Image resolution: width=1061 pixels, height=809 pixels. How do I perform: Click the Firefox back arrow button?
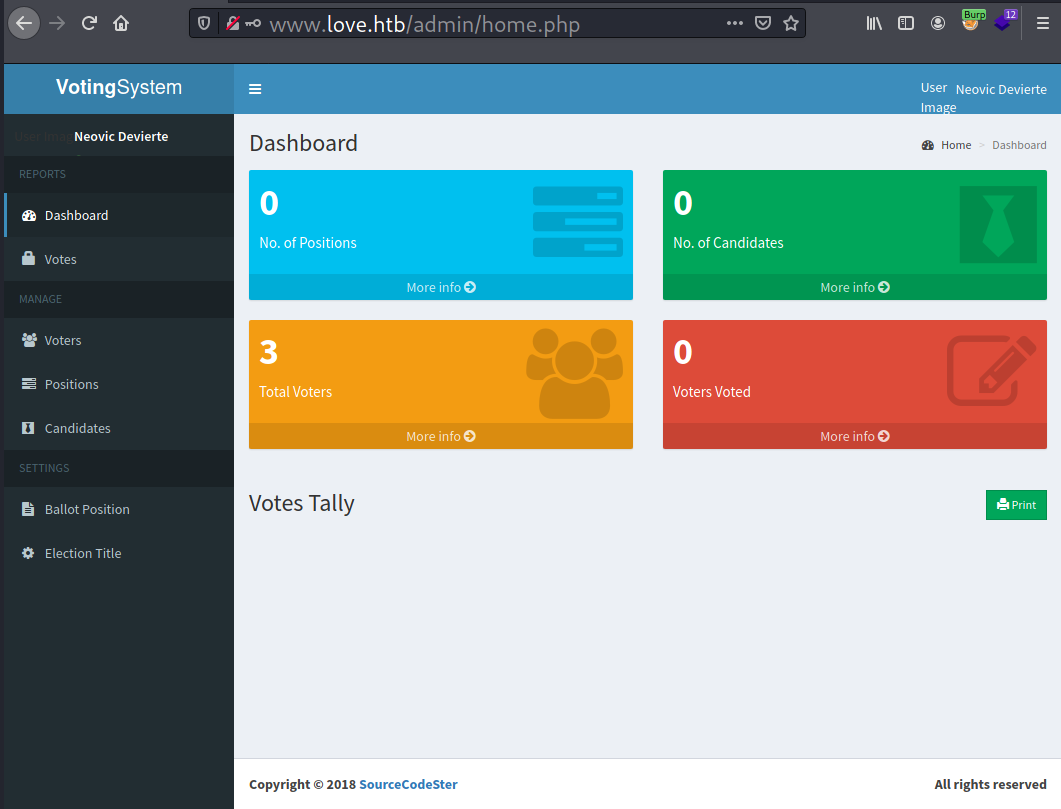[x=24, y=23]
